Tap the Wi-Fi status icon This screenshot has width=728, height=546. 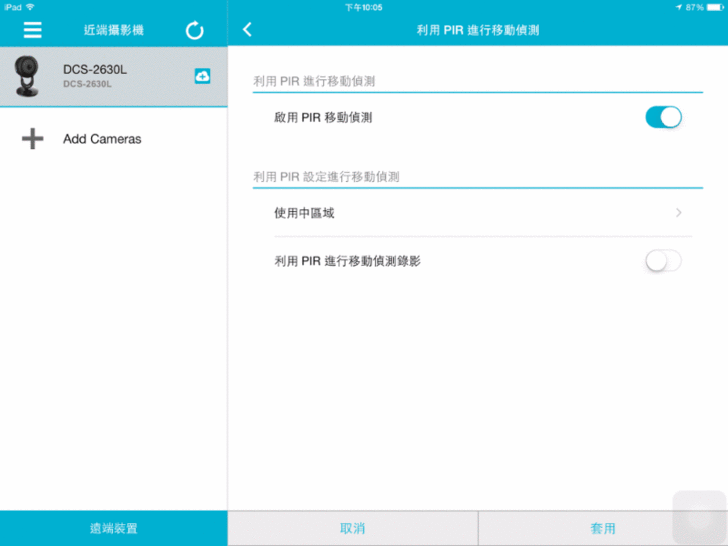click(x=30, y=7)
